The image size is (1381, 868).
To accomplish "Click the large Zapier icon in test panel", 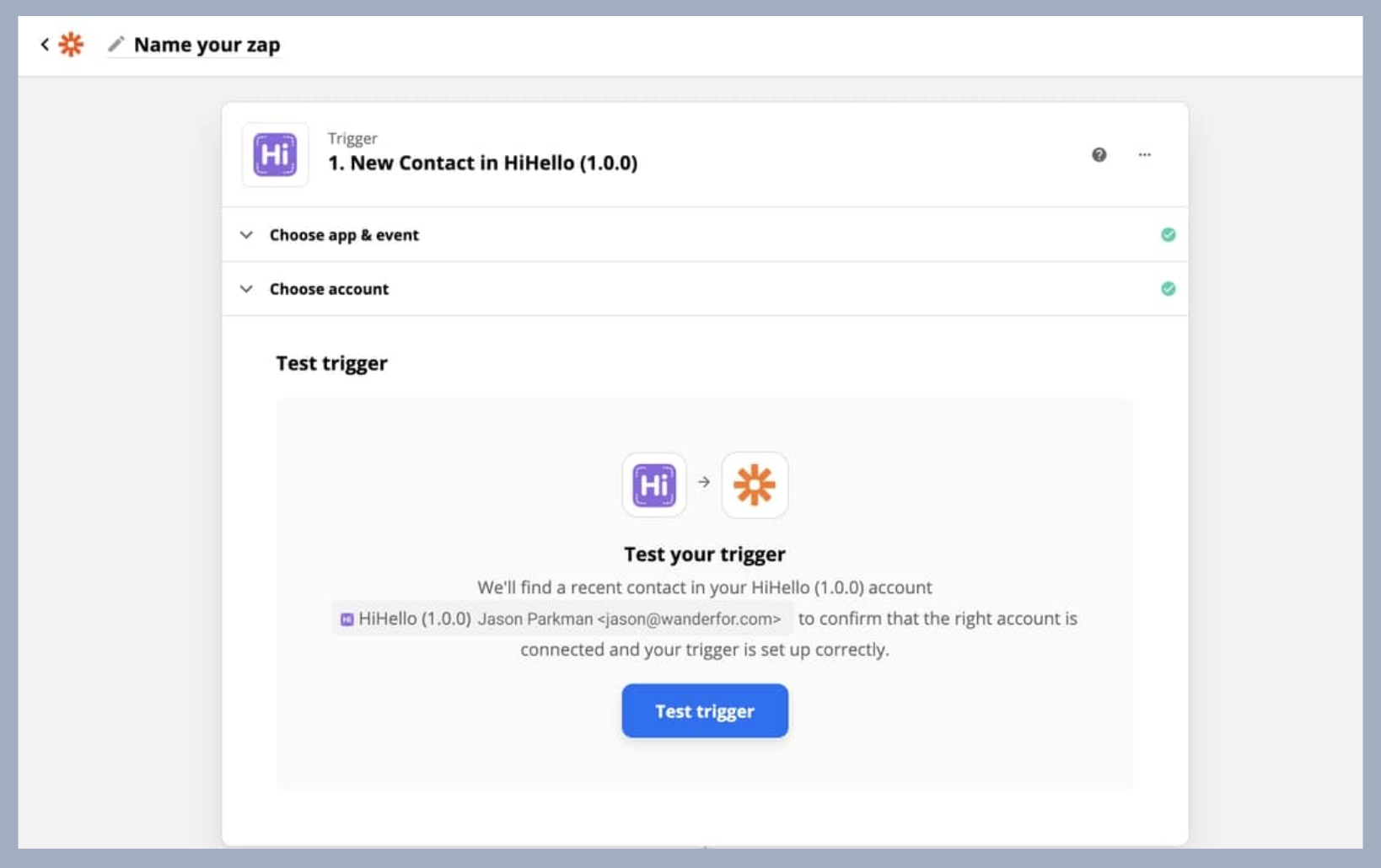I will point(755,485).
